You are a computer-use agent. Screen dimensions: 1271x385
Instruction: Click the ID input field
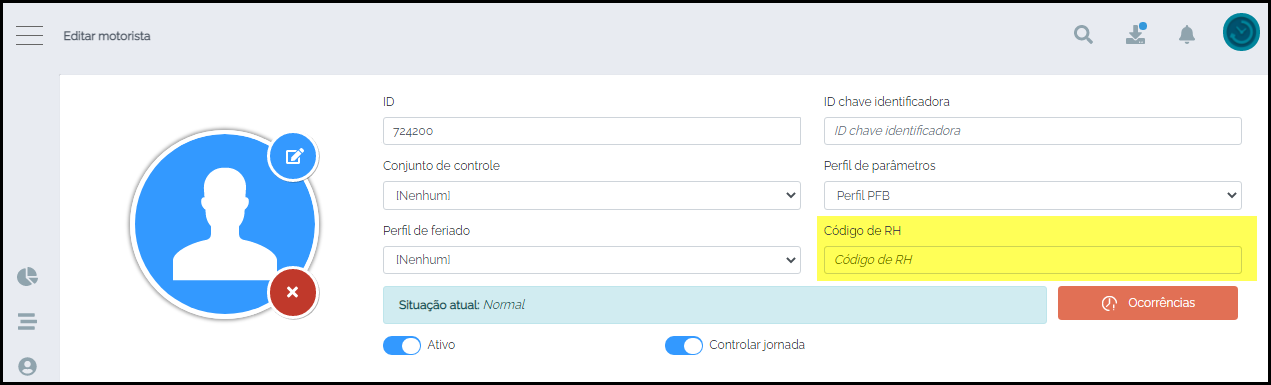click(592, 131)
